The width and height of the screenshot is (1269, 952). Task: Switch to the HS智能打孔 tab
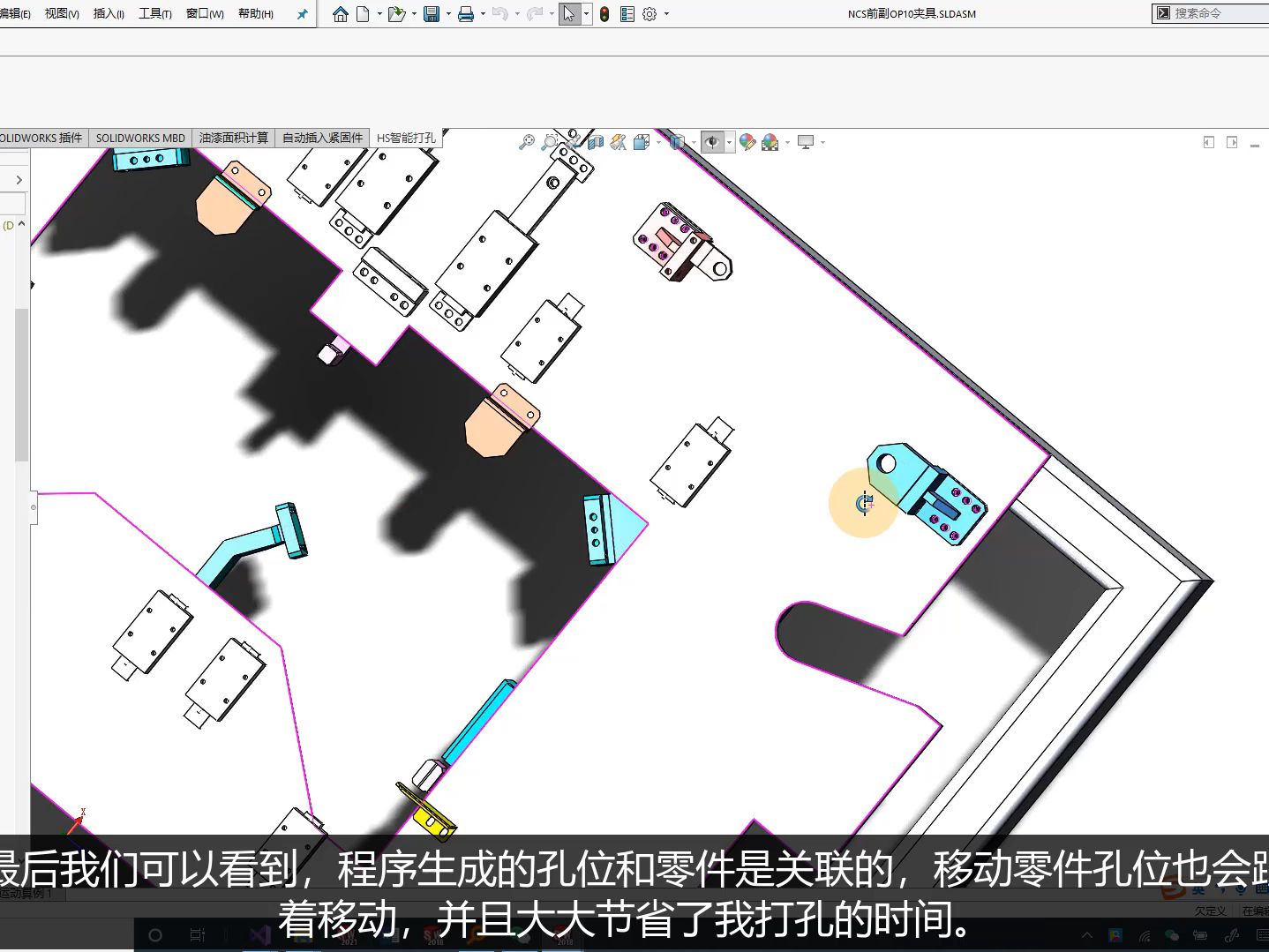pos(405,138)
